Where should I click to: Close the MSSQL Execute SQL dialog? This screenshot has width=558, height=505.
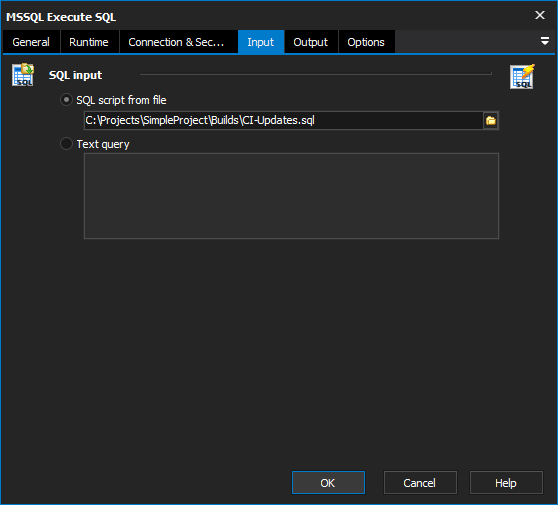[540, 15]
